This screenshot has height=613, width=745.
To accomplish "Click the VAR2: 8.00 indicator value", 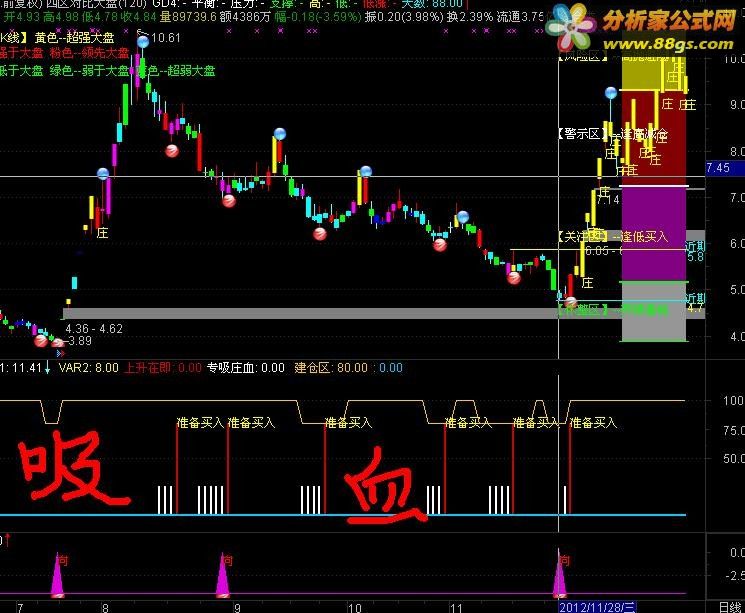I will [89, 368].
